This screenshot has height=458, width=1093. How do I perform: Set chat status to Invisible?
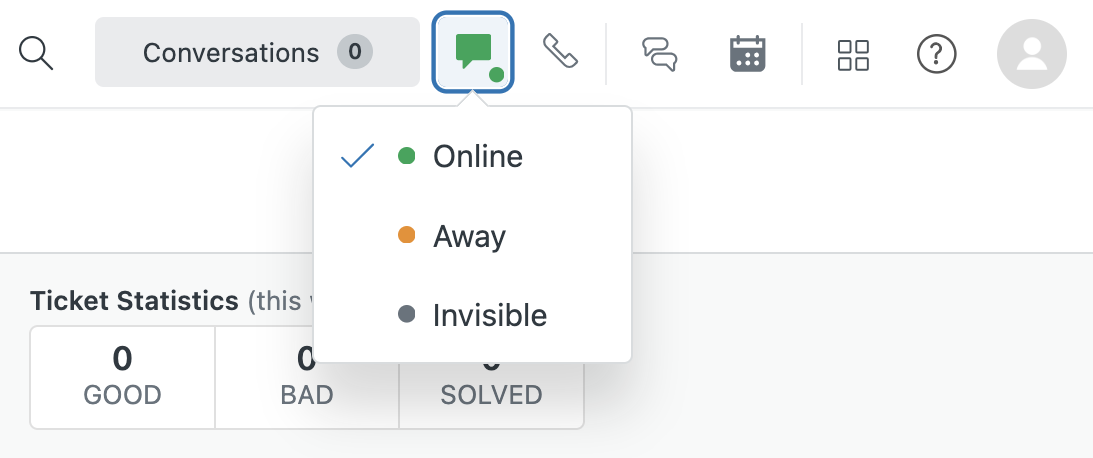489,316
